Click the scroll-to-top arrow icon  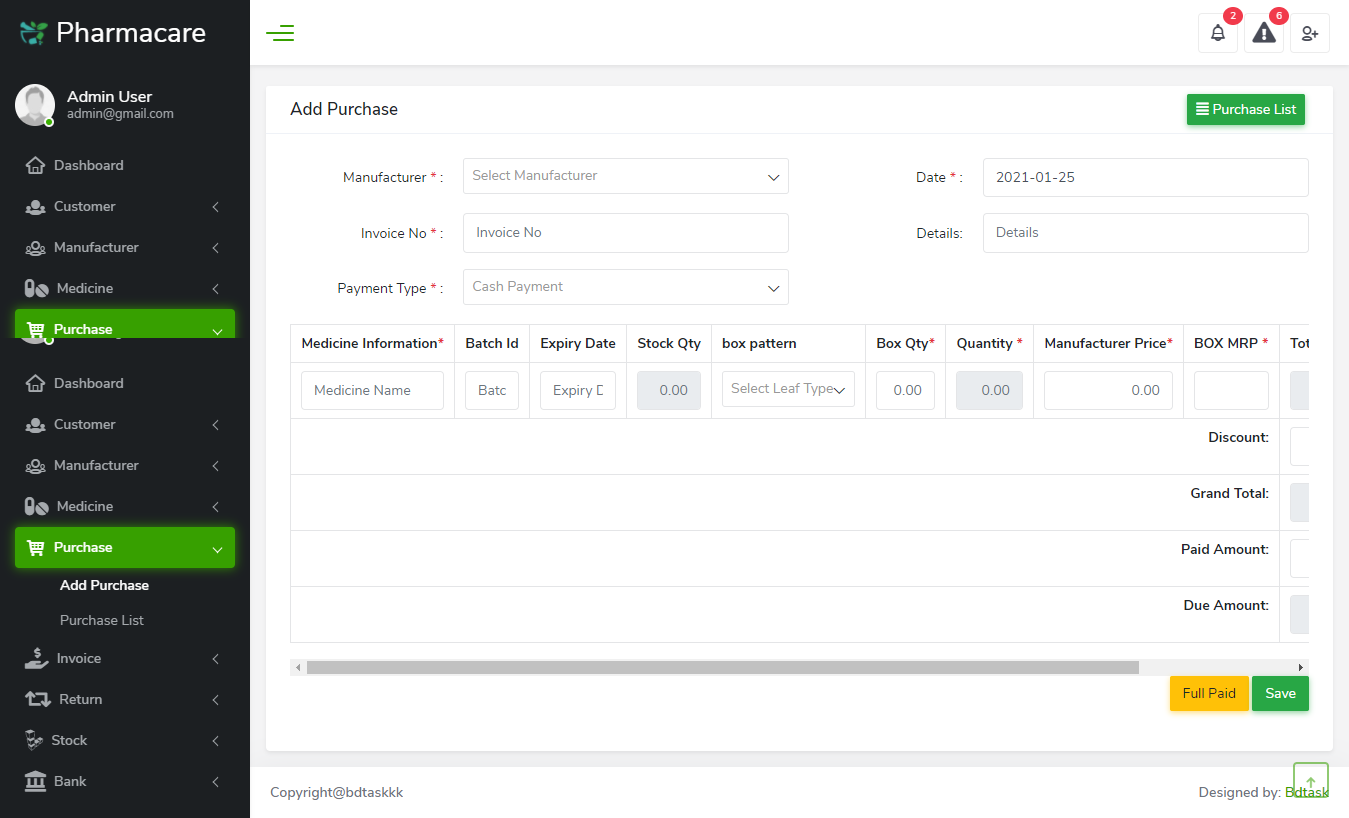coord(1310,782)
